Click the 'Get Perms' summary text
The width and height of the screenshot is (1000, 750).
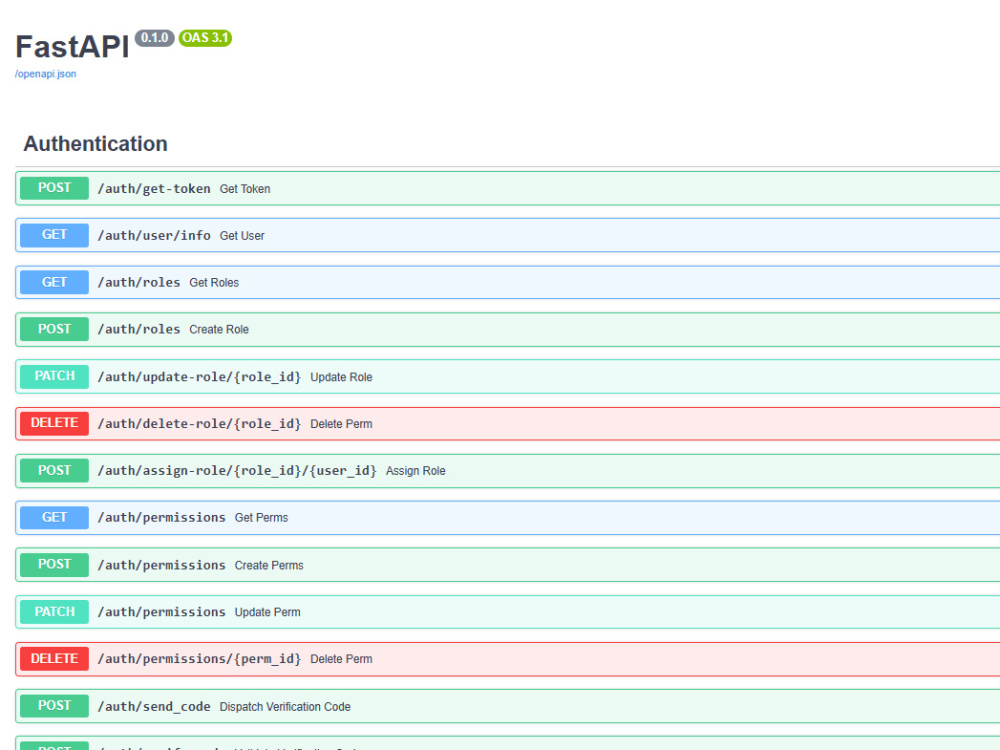click(x=261, y=518)
